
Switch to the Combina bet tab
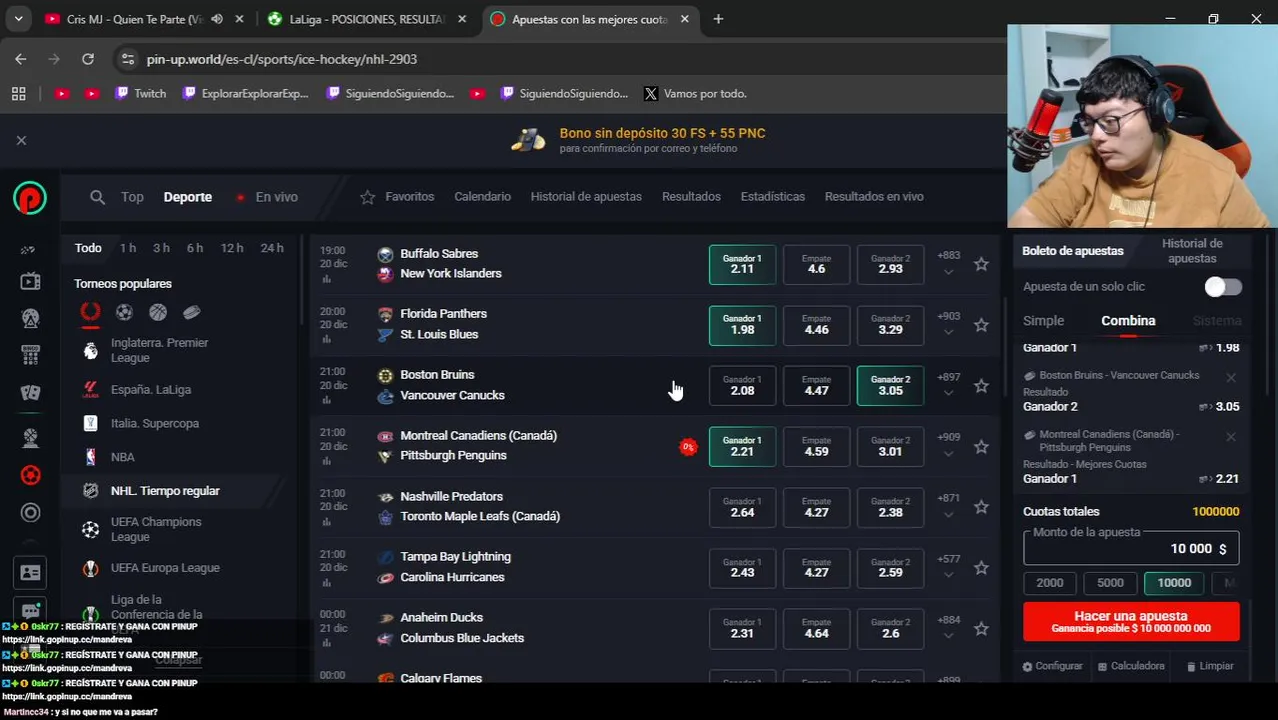pyautogui.click(x=1128, y=321)
